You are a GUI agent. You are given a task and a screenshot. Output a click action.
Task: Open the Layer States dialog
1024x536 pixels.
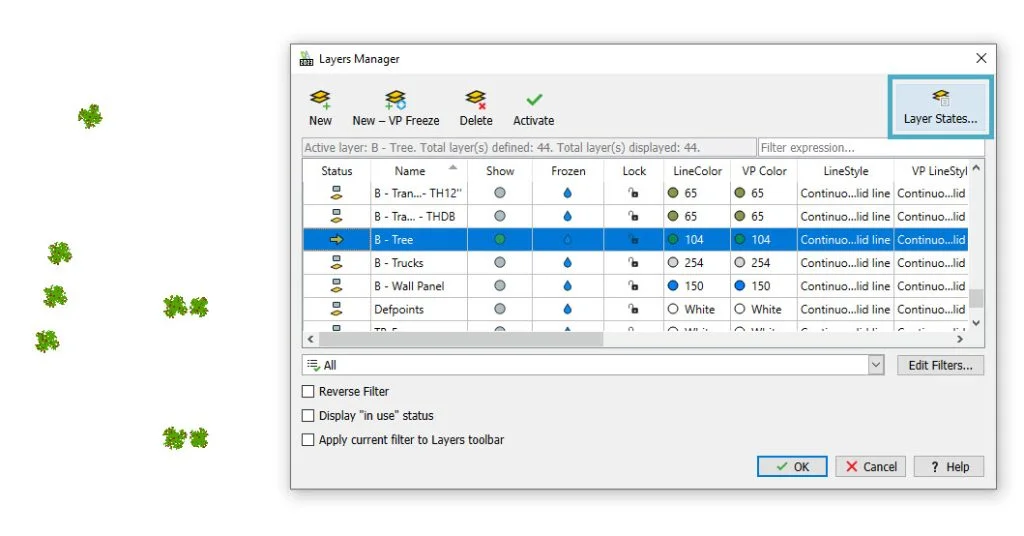click(x=940, y=106)
